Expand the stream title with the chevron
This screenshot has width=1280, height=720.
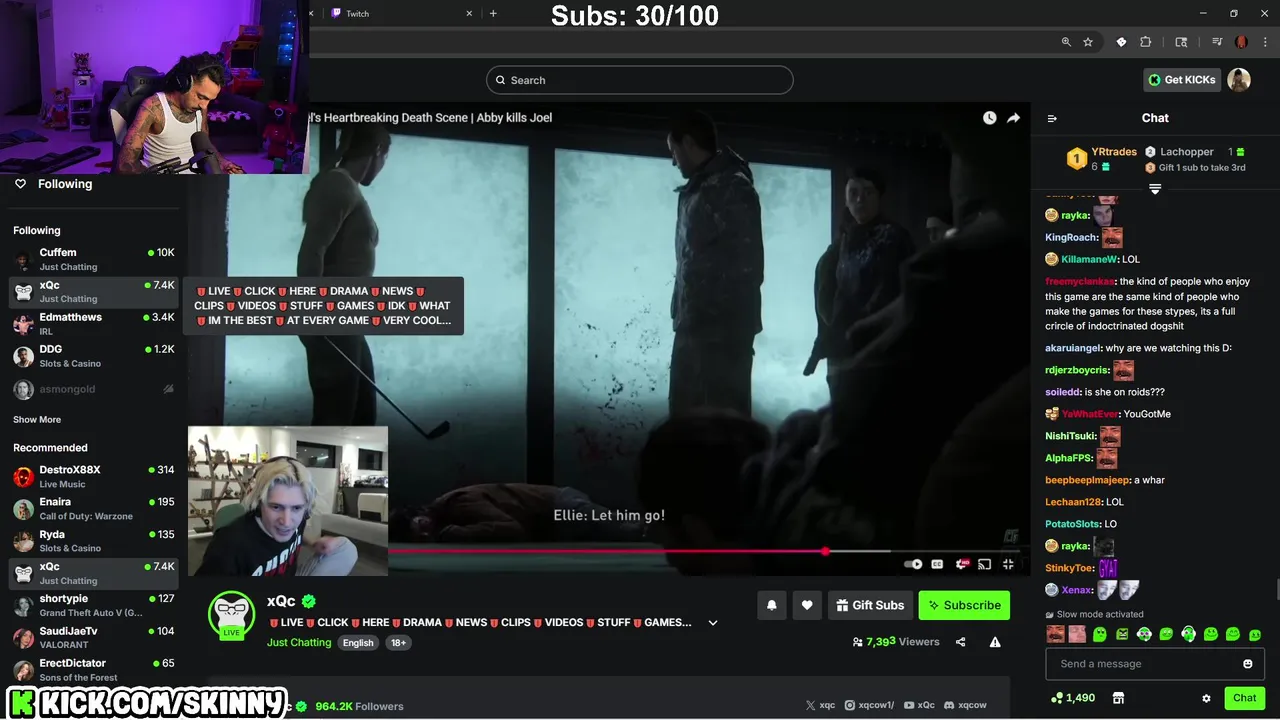click(713, 622)
